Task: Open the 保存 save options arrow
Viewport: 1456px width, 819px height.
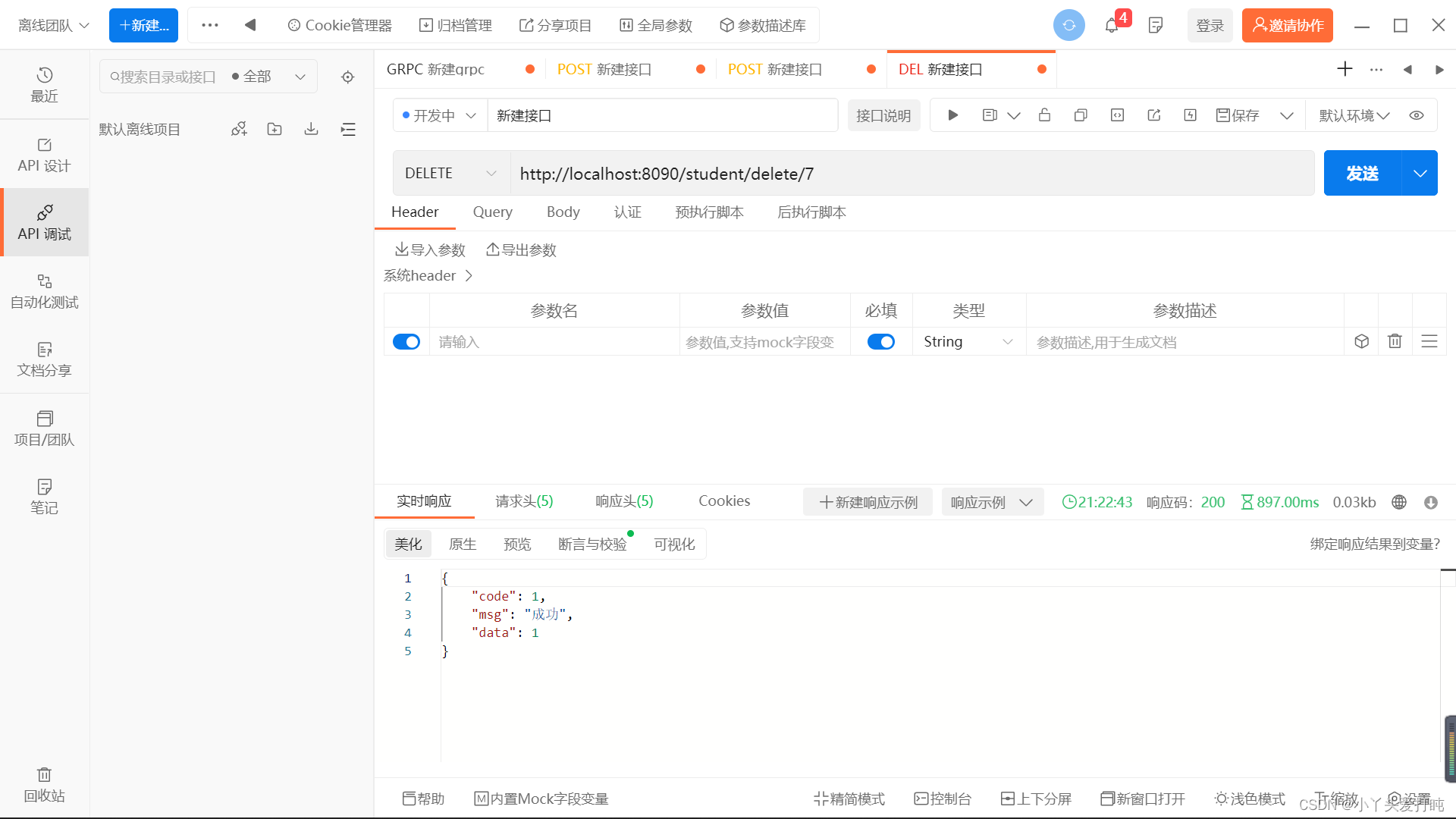Action: 1286,115
